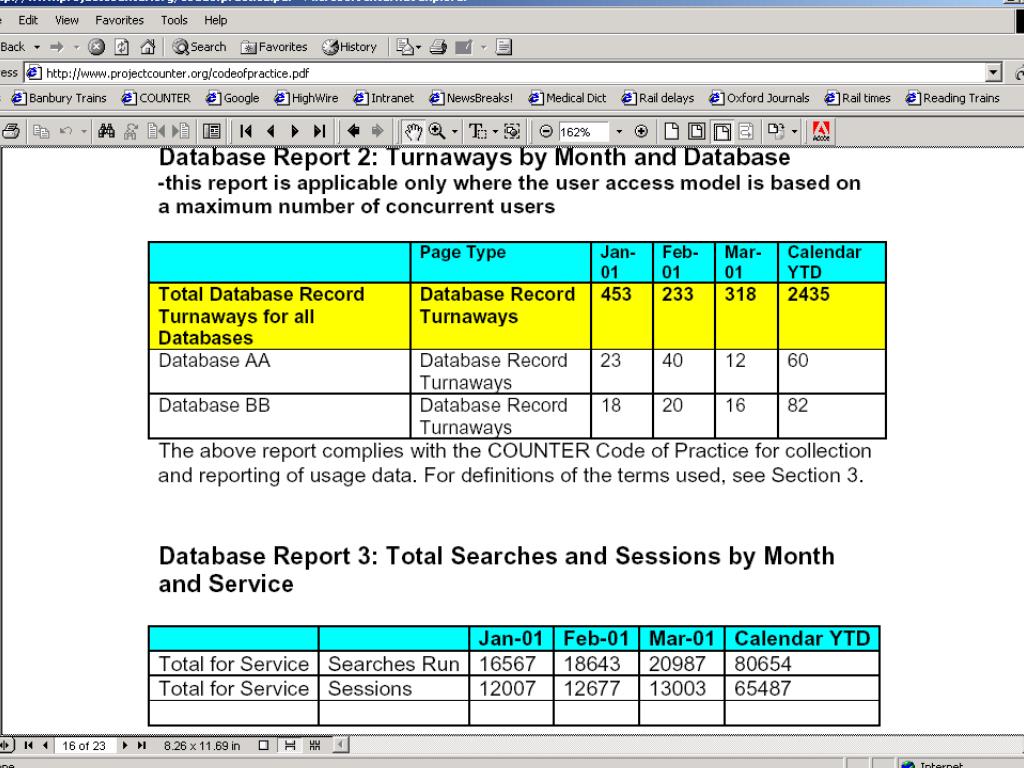1024x768 pixels.
Task: Open the Reading Trains link
Action: pos(953,98)
